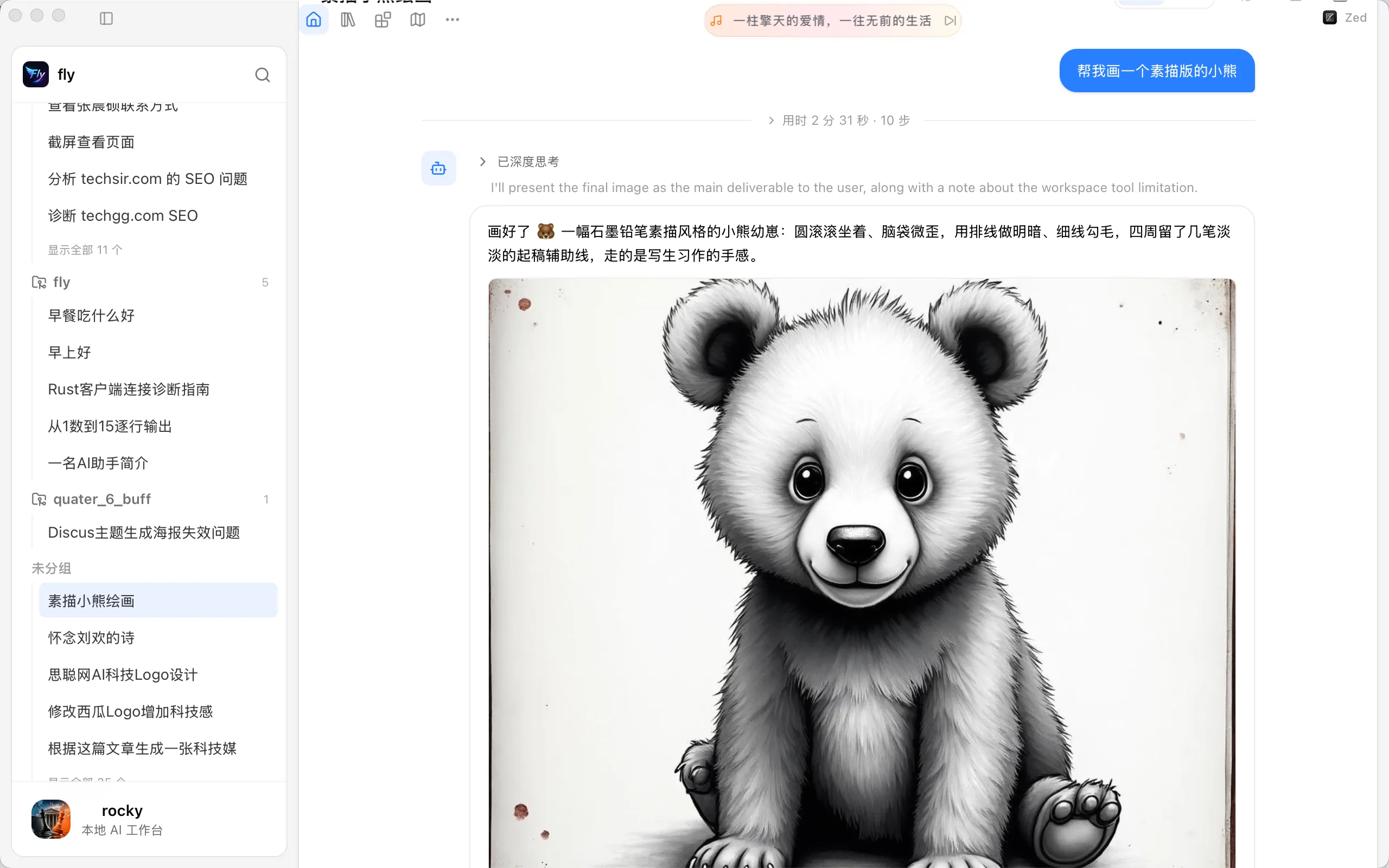The width and height of the screenshot is (1389, 868).
Task: Open the three-dots more menu
Action: [x=453, y=20]
